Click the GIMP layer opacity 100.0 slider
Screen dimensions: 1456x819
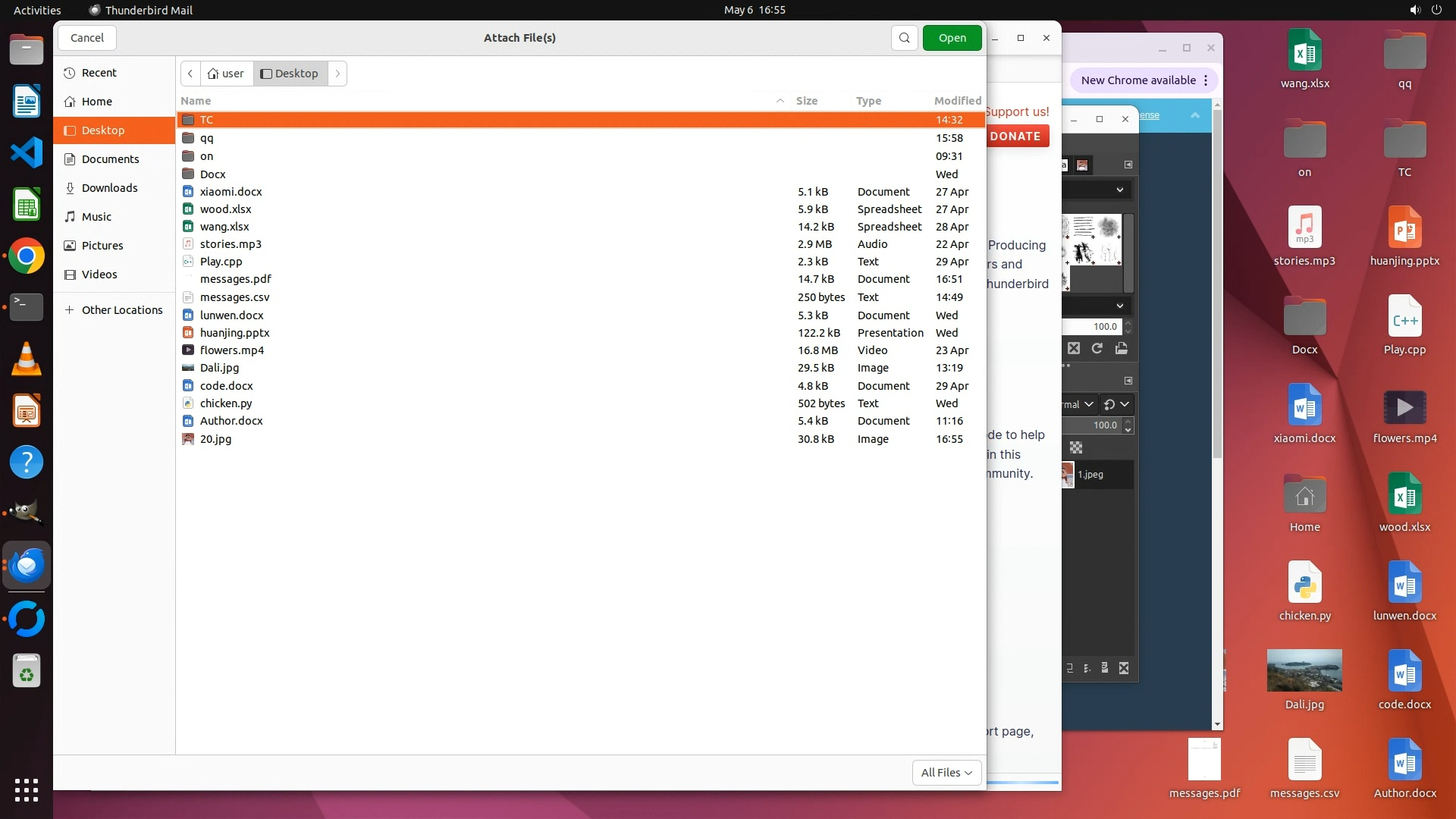pos(1092,425)
